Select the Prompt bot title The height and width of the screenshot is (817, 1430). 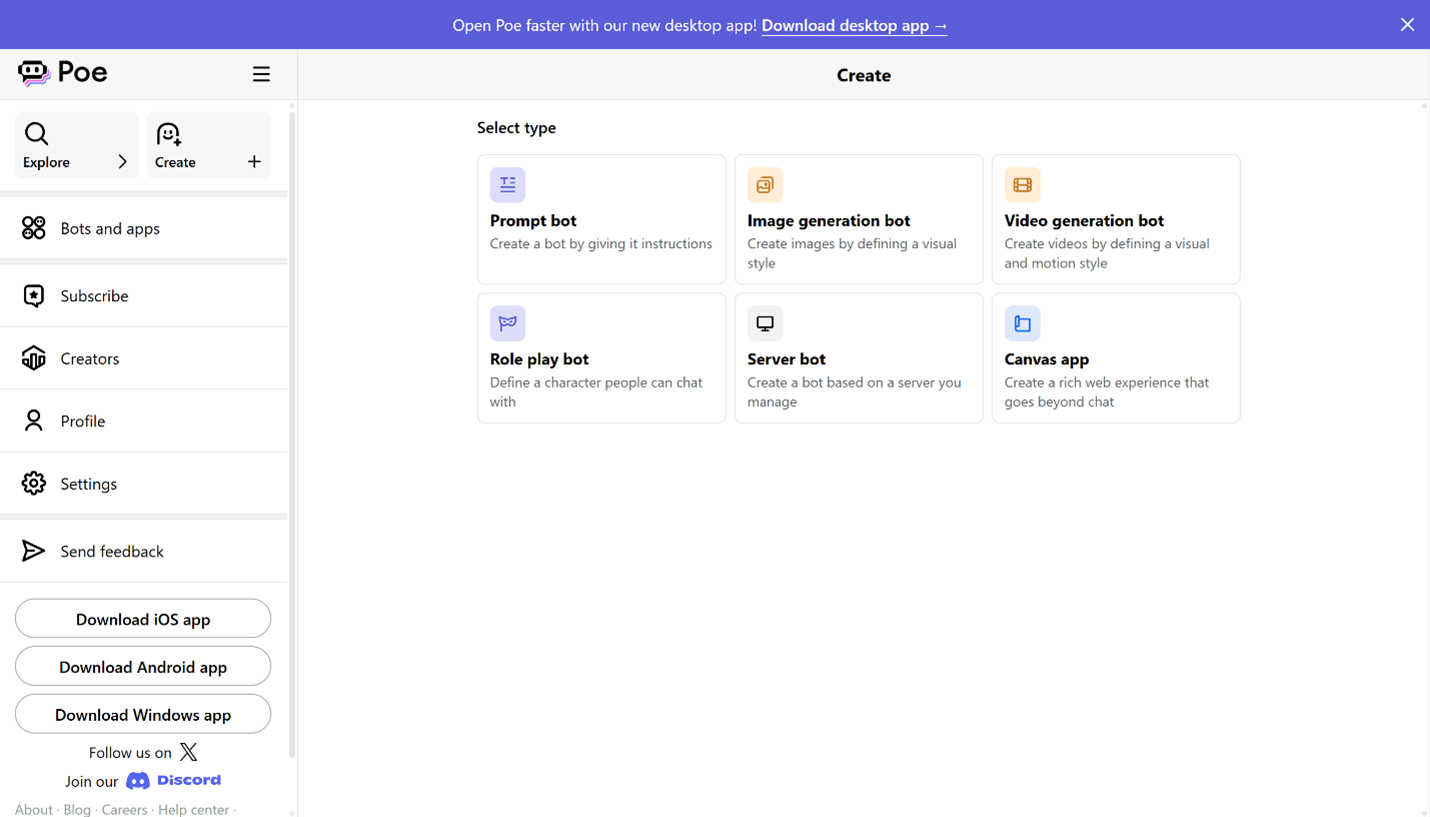coord(533,220)
